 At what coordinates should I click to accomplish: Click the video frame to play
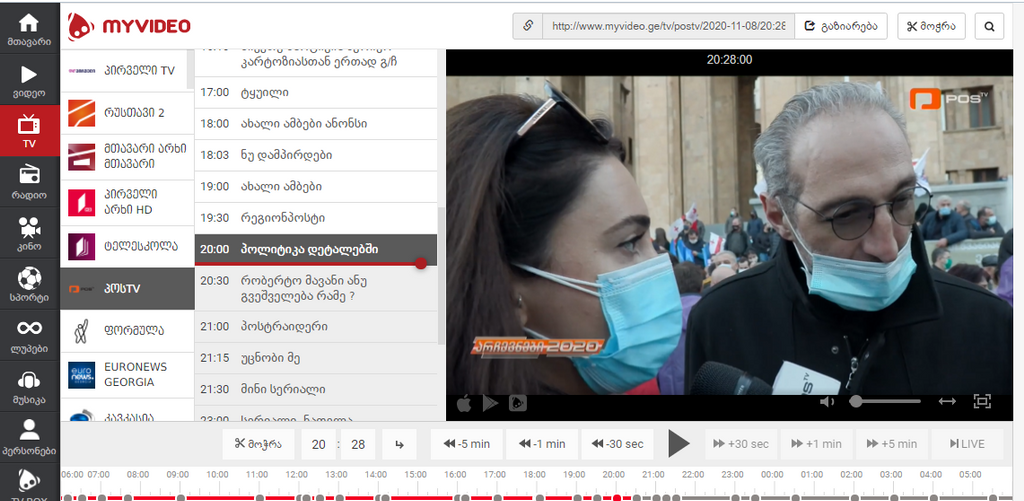729,235
